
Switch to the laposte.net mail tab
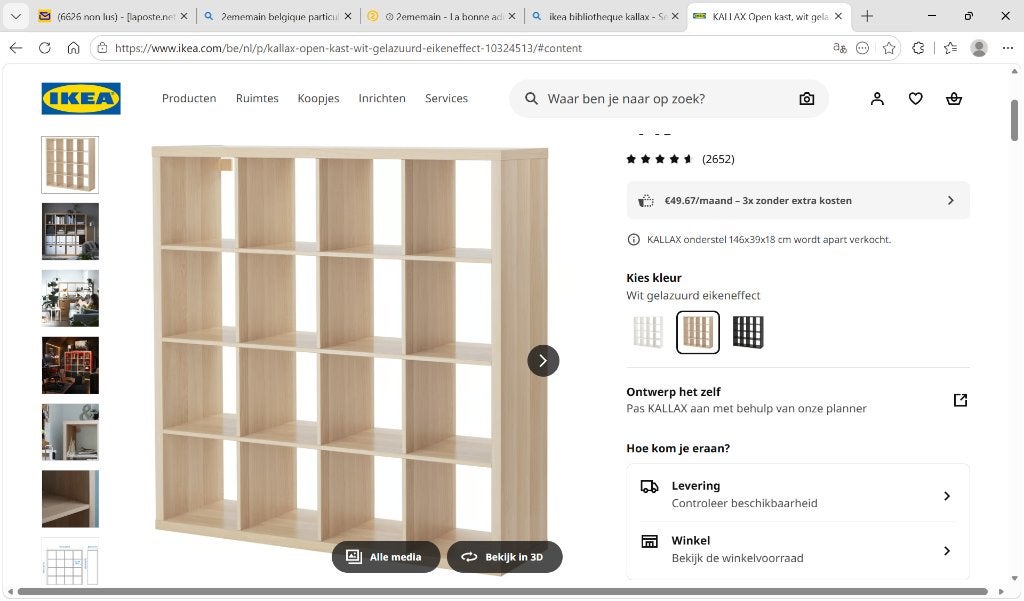coord(114,16)
